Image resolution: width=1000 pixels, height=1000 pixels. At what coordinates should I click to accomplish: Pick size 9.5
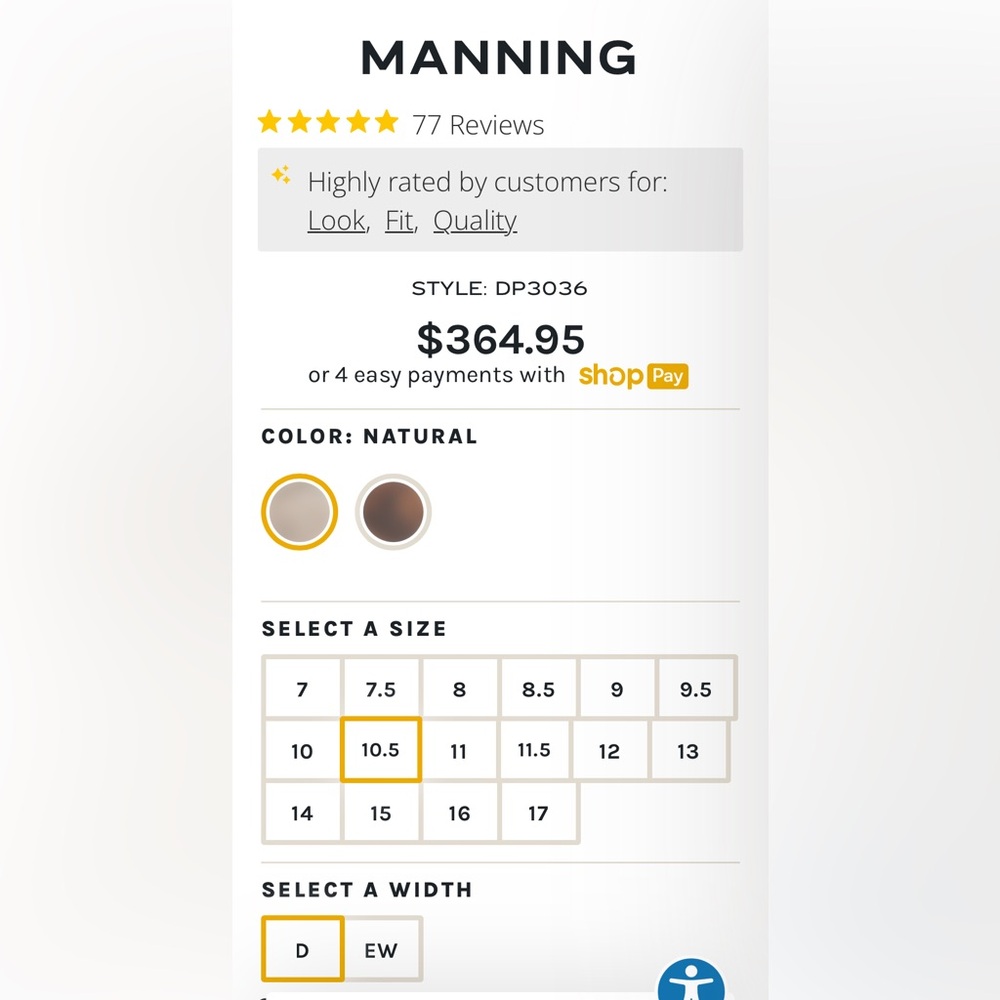(x=695, y=689)
